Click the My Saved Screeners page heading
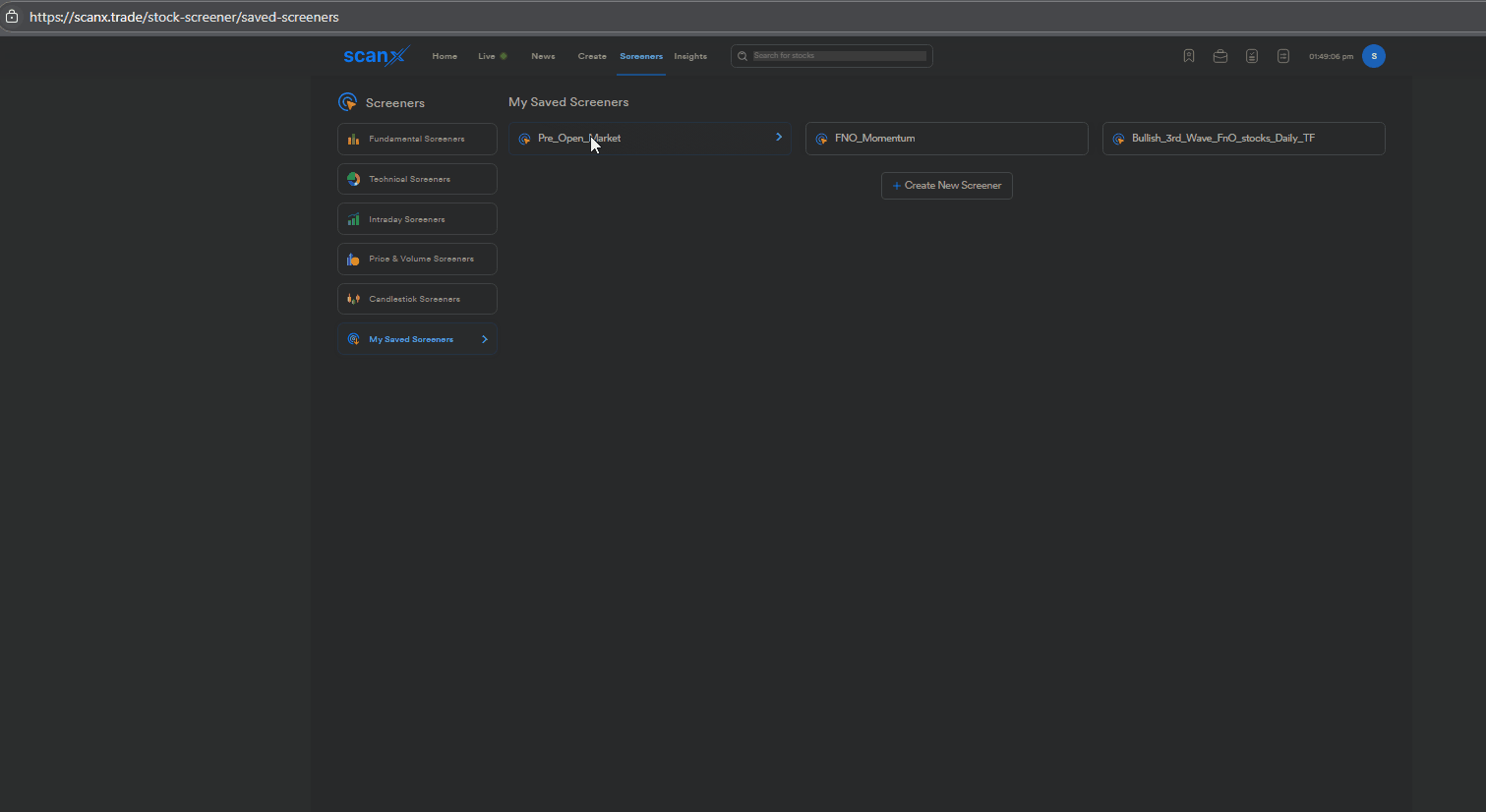Image resolution: width=1486 pixels, height=812 pixels. point(568,102)
